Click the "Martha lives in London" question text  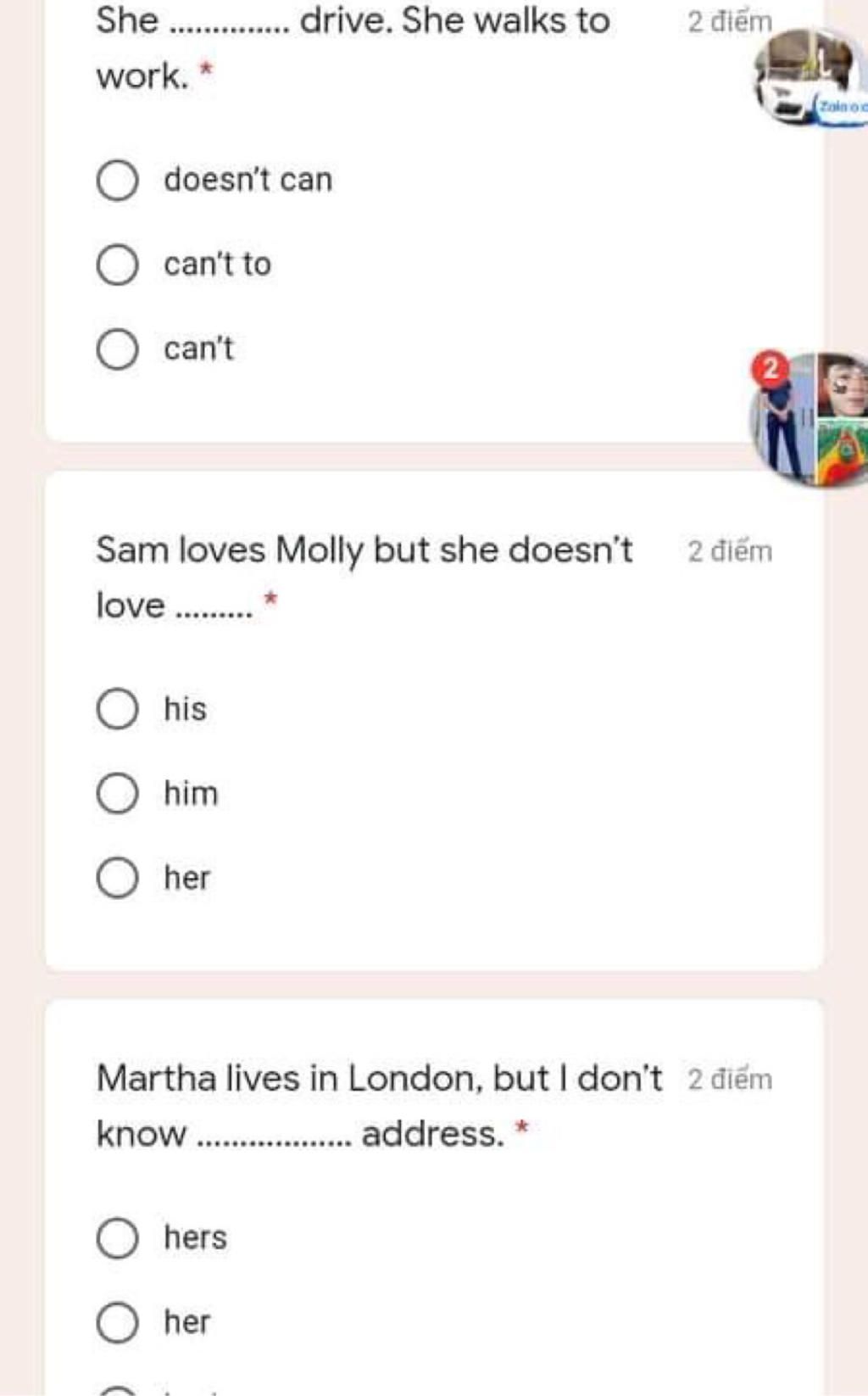coord(380,1106)
